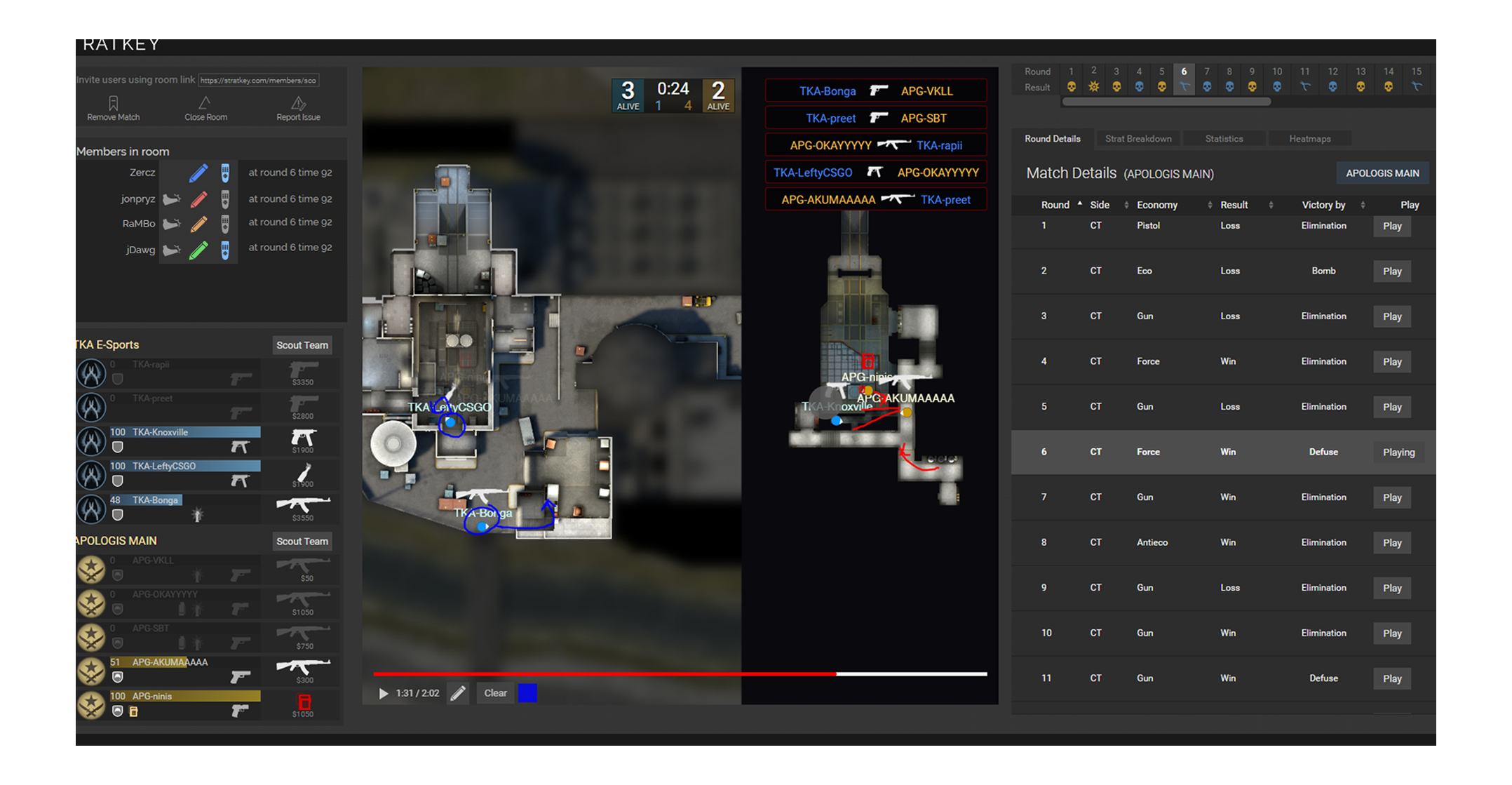Screen dimensions: 1512x785
Task: Click the APOLOGIS MAIN team button
Action: pyautogui.click(x=1382, y=173)
